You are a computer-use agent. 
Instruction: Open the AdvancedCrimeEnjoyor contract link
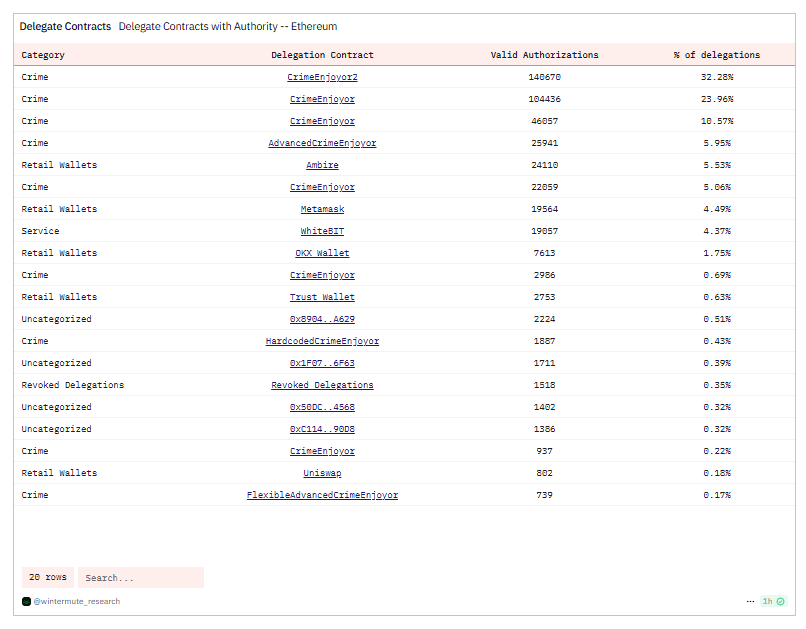pyautogui.click(x=322, y=143)
